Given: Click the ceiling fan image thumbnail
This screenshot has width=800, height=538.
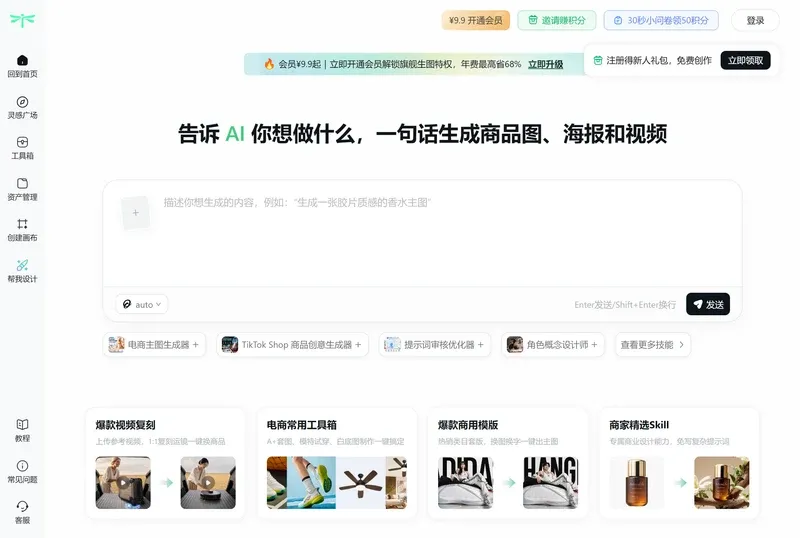Looking at the screenshot, I should pos(360,482).
